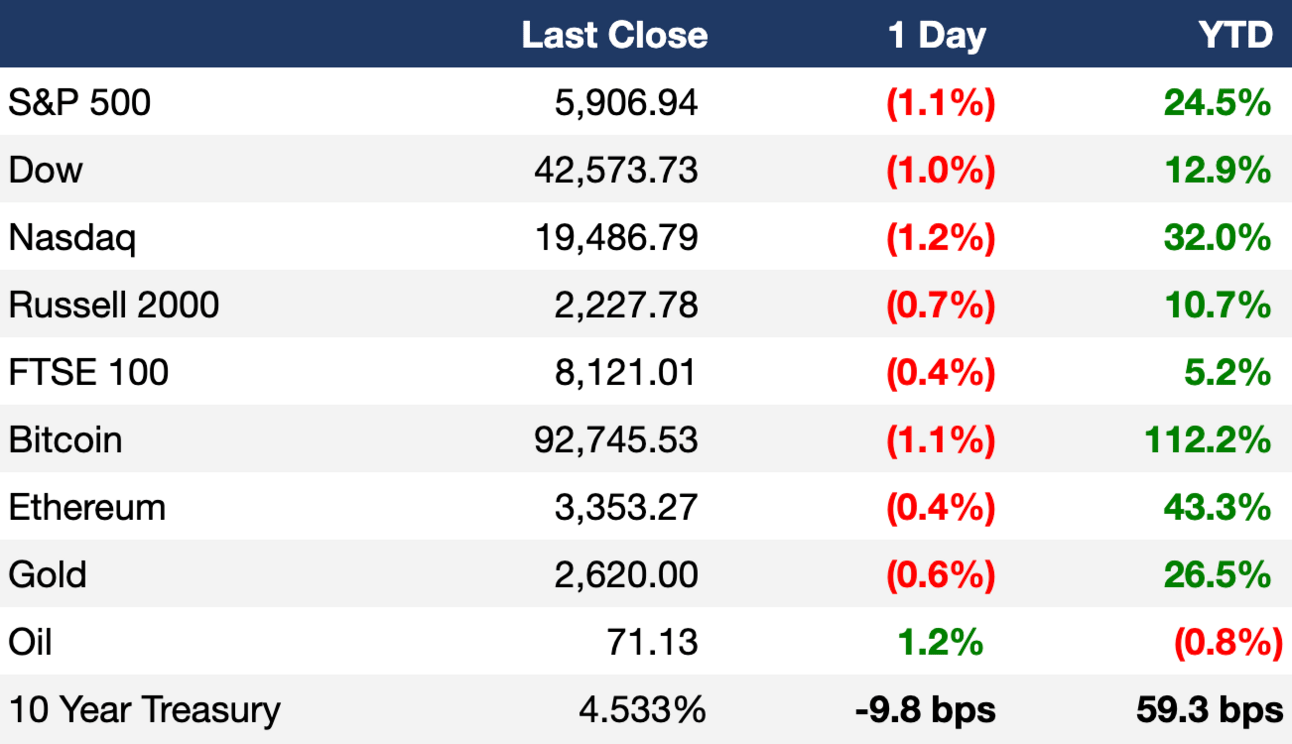Click Treasury yield value 4.533%
The height and width of the screenshot is (744, 1292).
[642, 710]
